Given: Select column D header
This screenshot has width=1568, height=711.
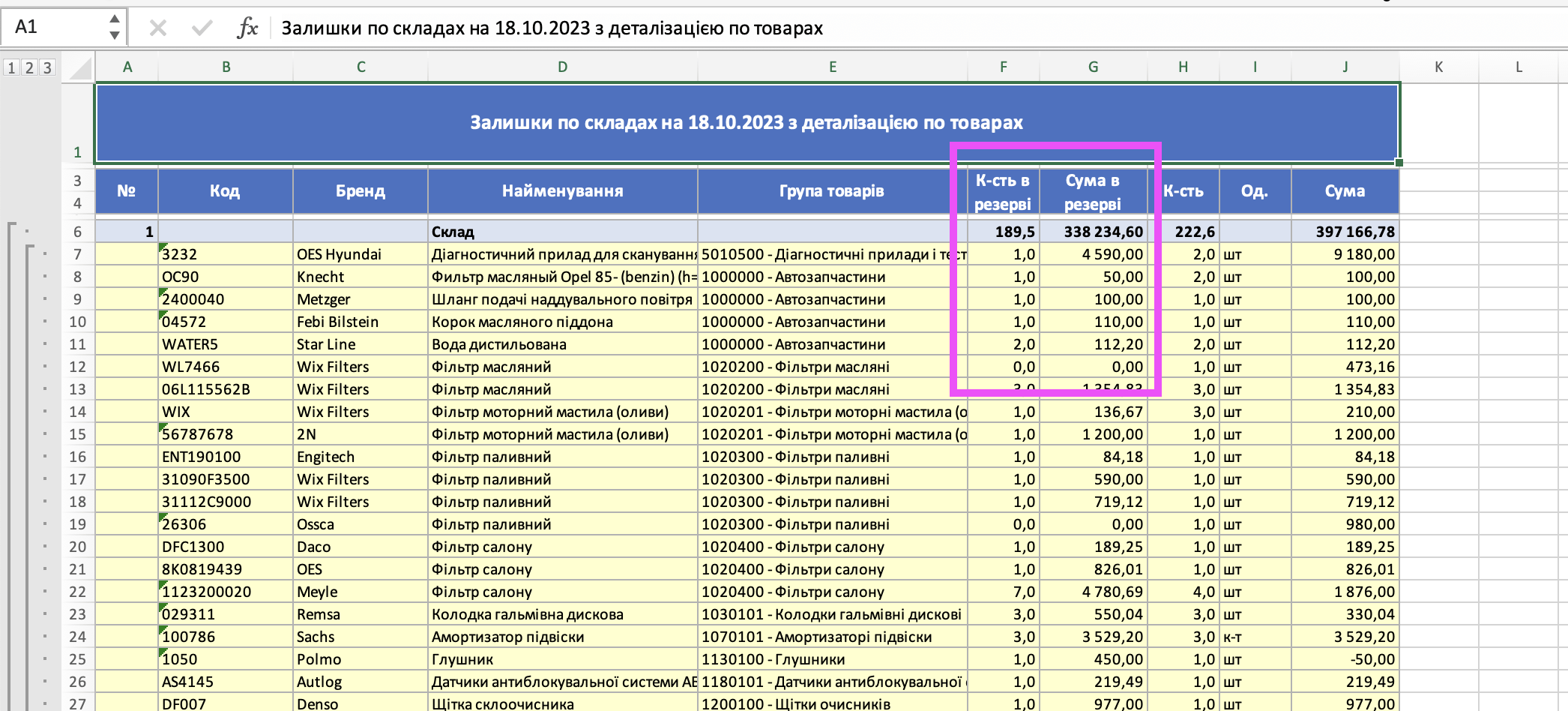Looking at the screenshot, I should (x=562, y=67).
